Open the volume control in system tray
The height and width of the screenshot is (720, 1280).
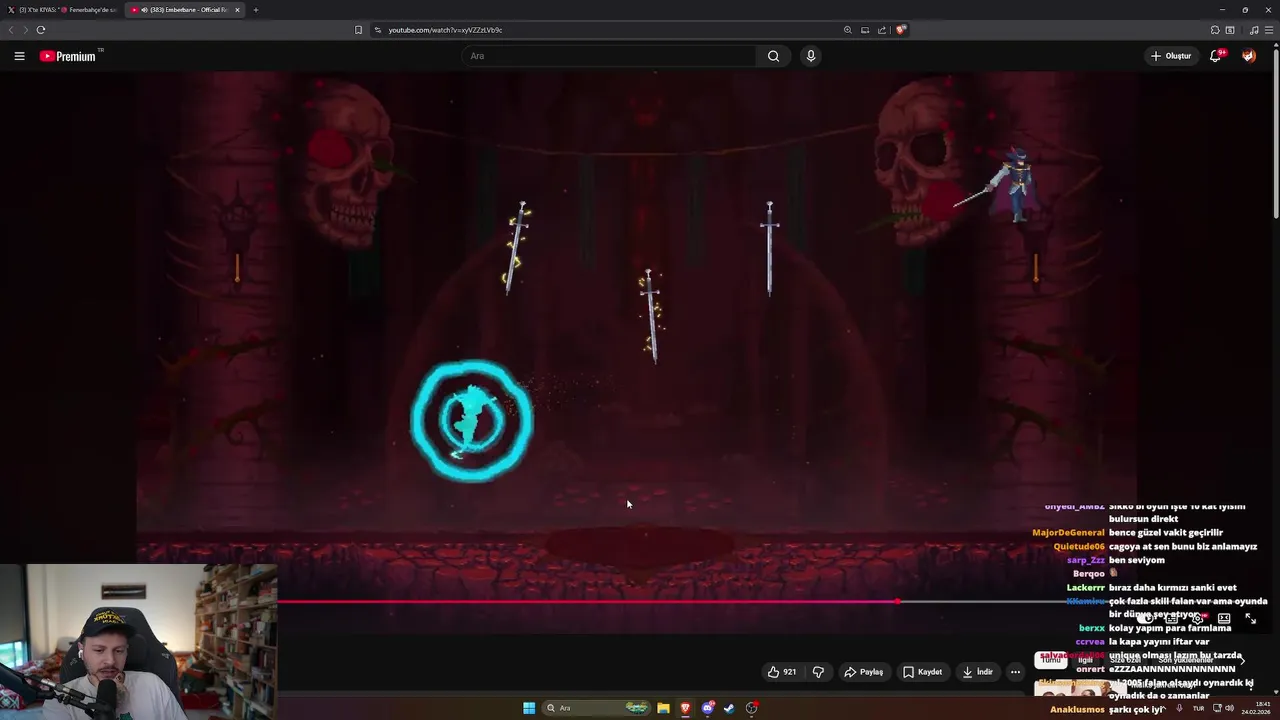[1229, 708]
